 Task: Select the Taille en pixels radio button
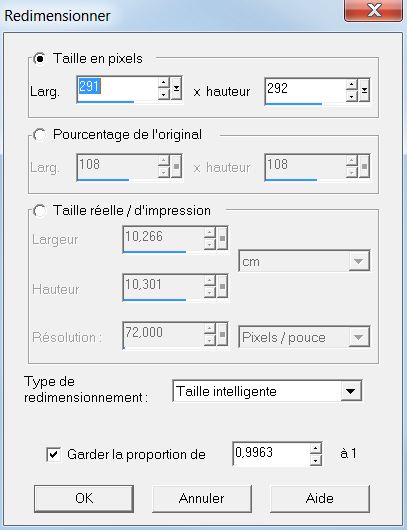(x=40, y=59)
